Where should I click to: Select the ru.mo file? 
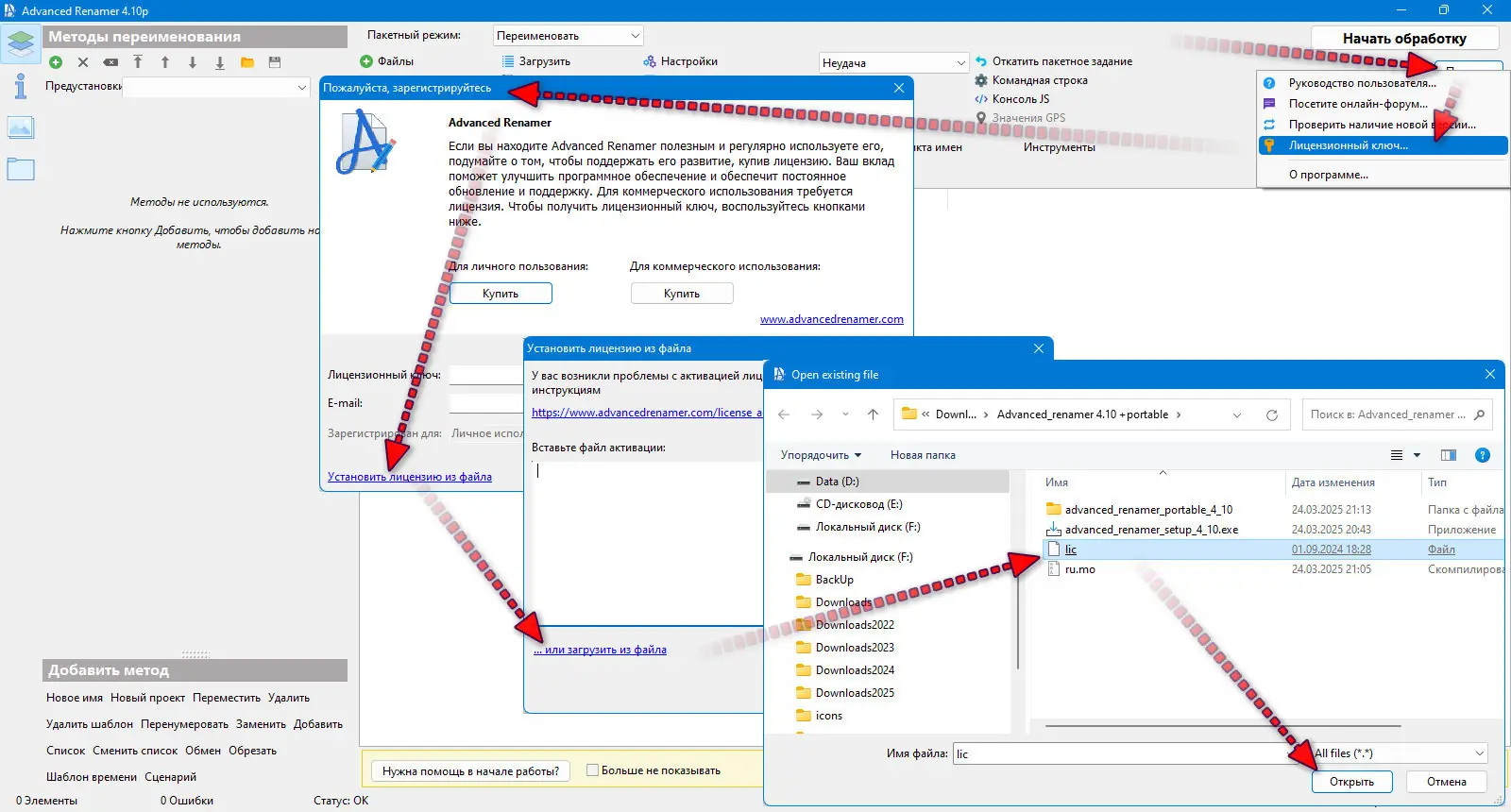click(1080, 569)
